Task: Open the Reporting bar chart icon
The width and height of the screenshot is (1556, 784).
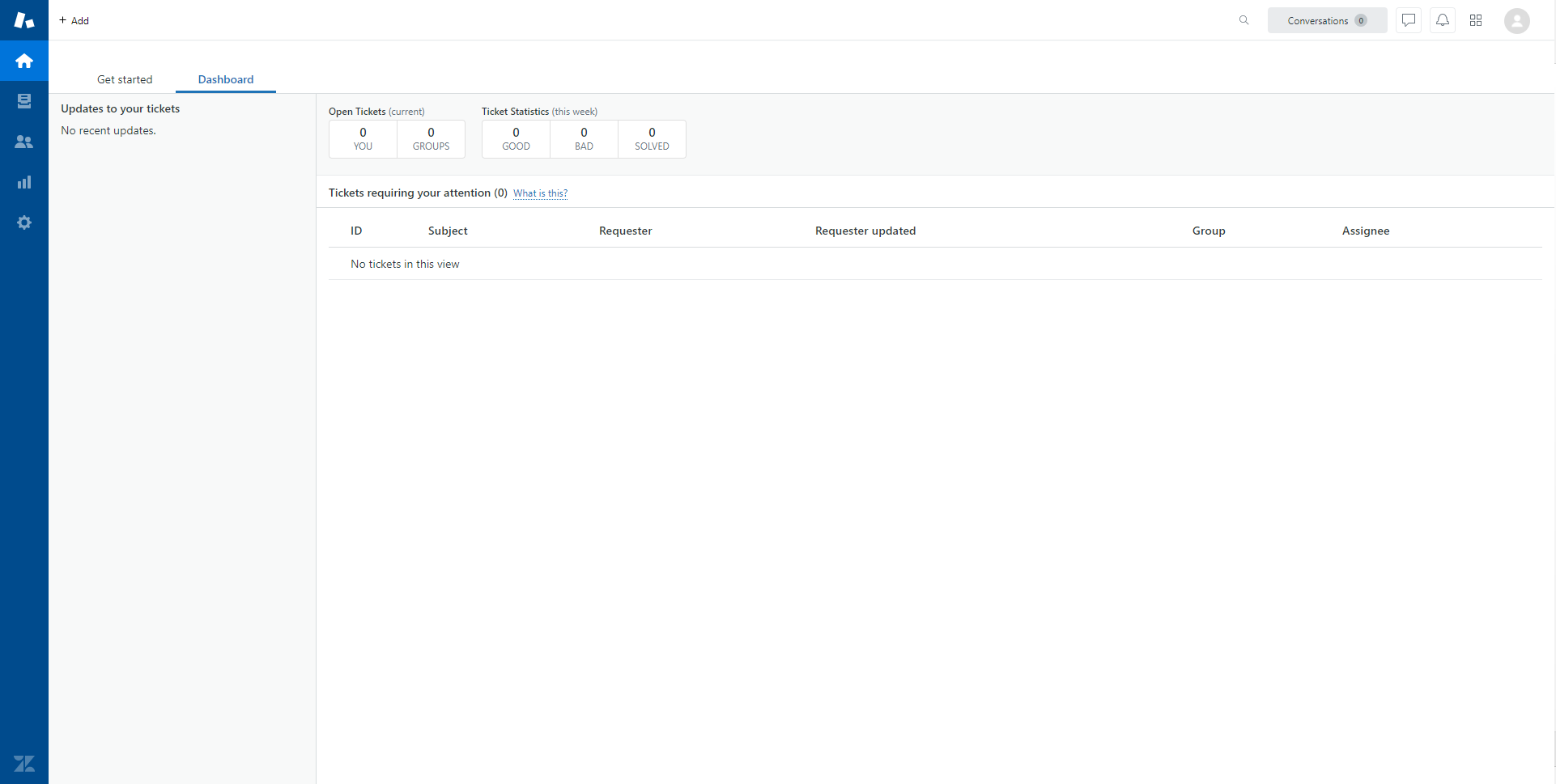Action: pos(24,182)
